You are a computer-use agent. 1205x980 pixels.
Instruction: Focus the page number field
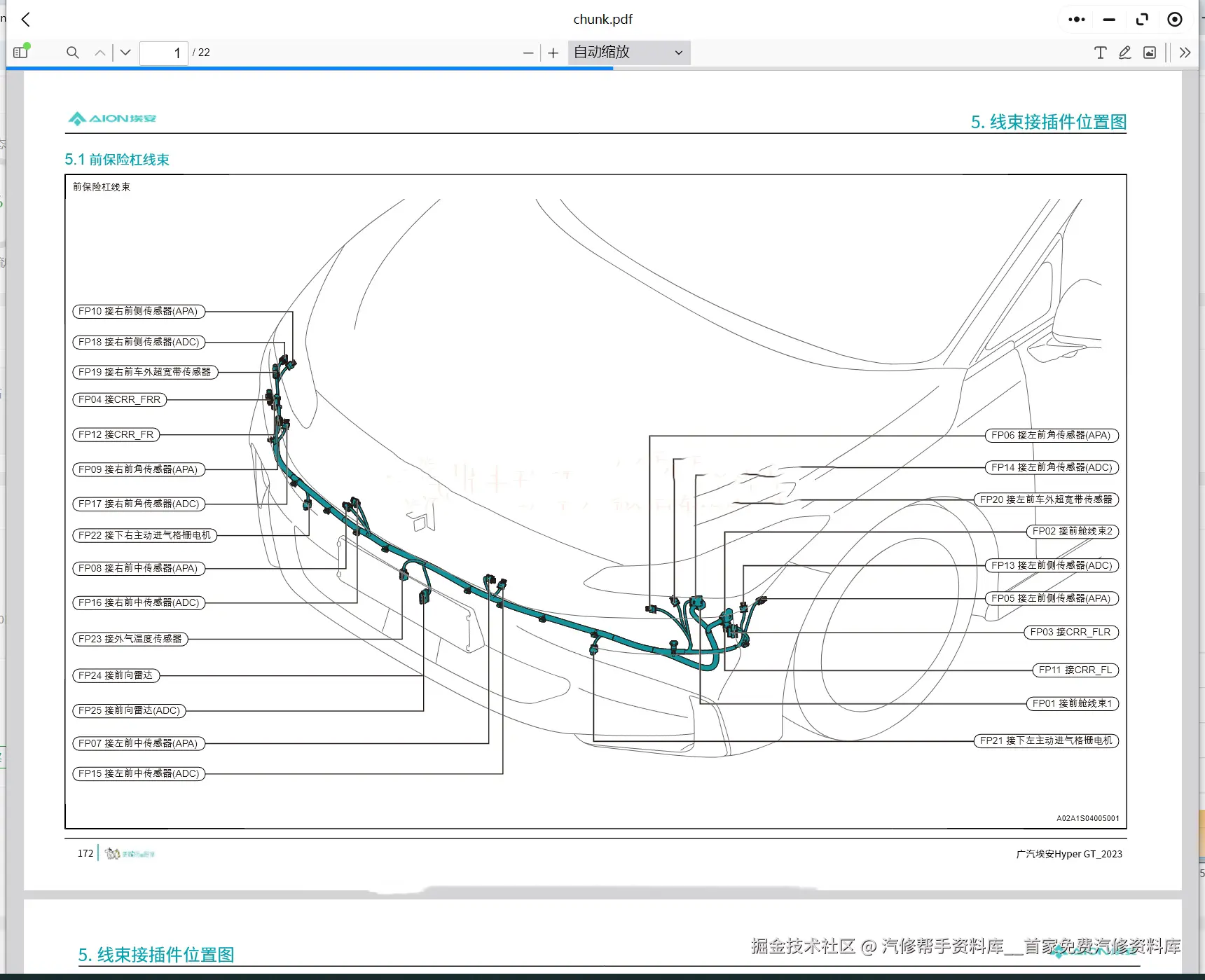pos(163,53)
